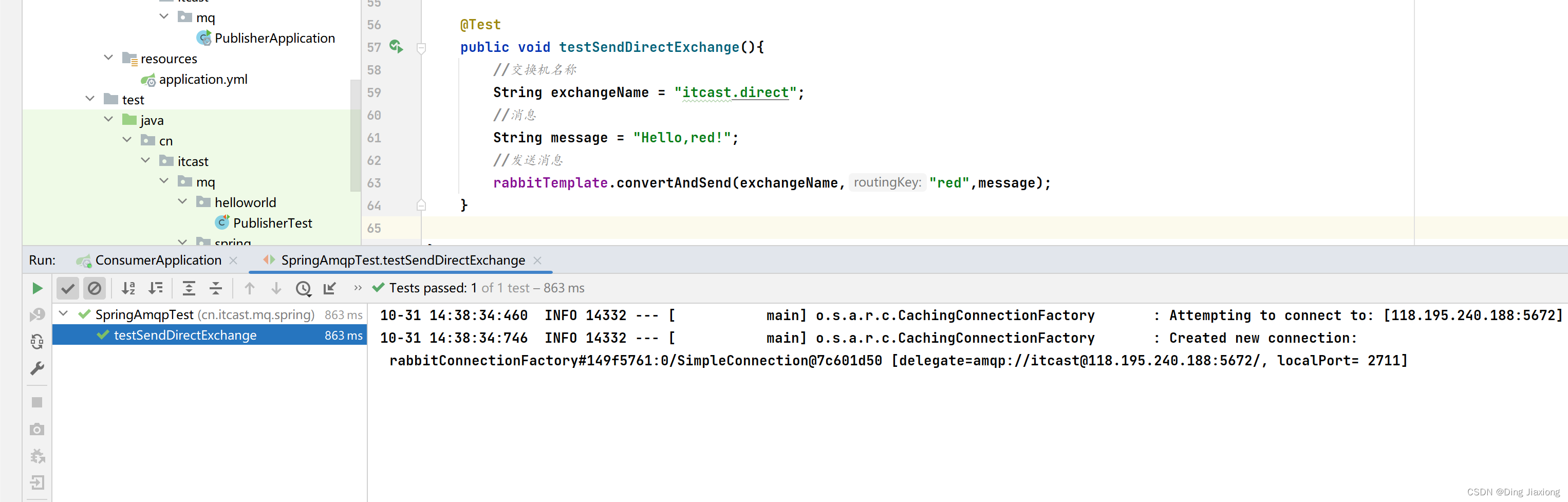1568x502 pixels.
Task: Collapse the helloworld package
Action: click(182, 201)
